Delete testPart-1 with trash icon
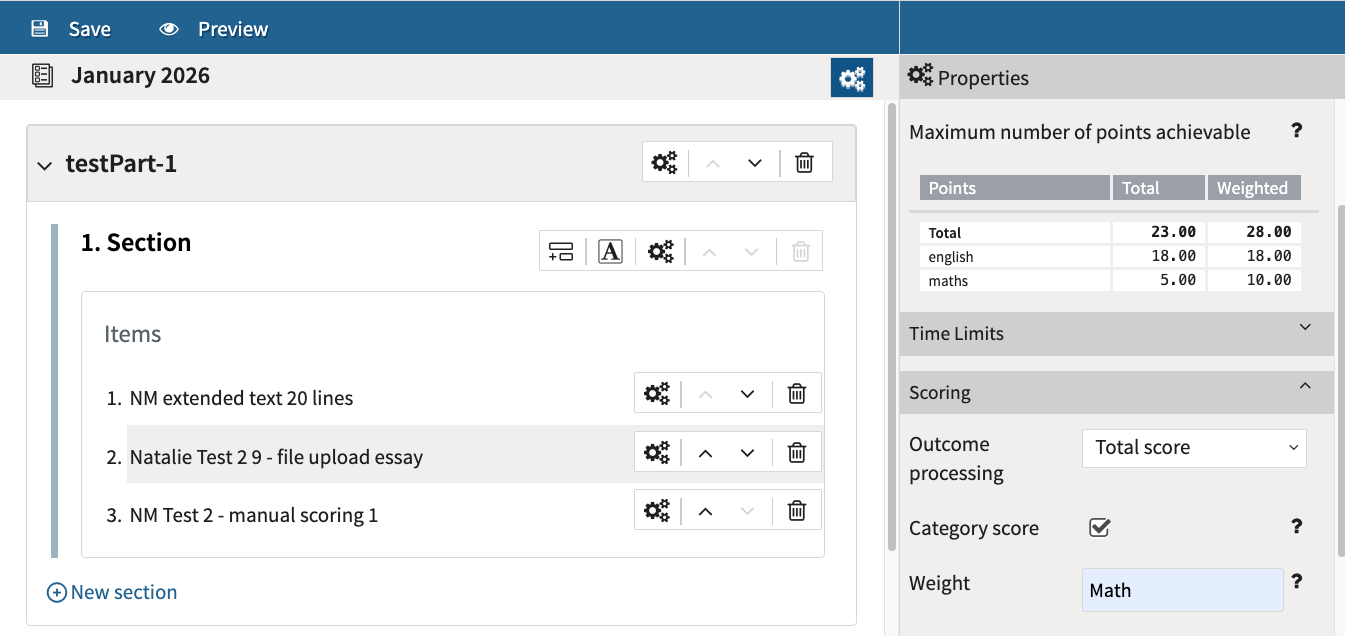Screen dimensions: 1345x636 point(804,163)
